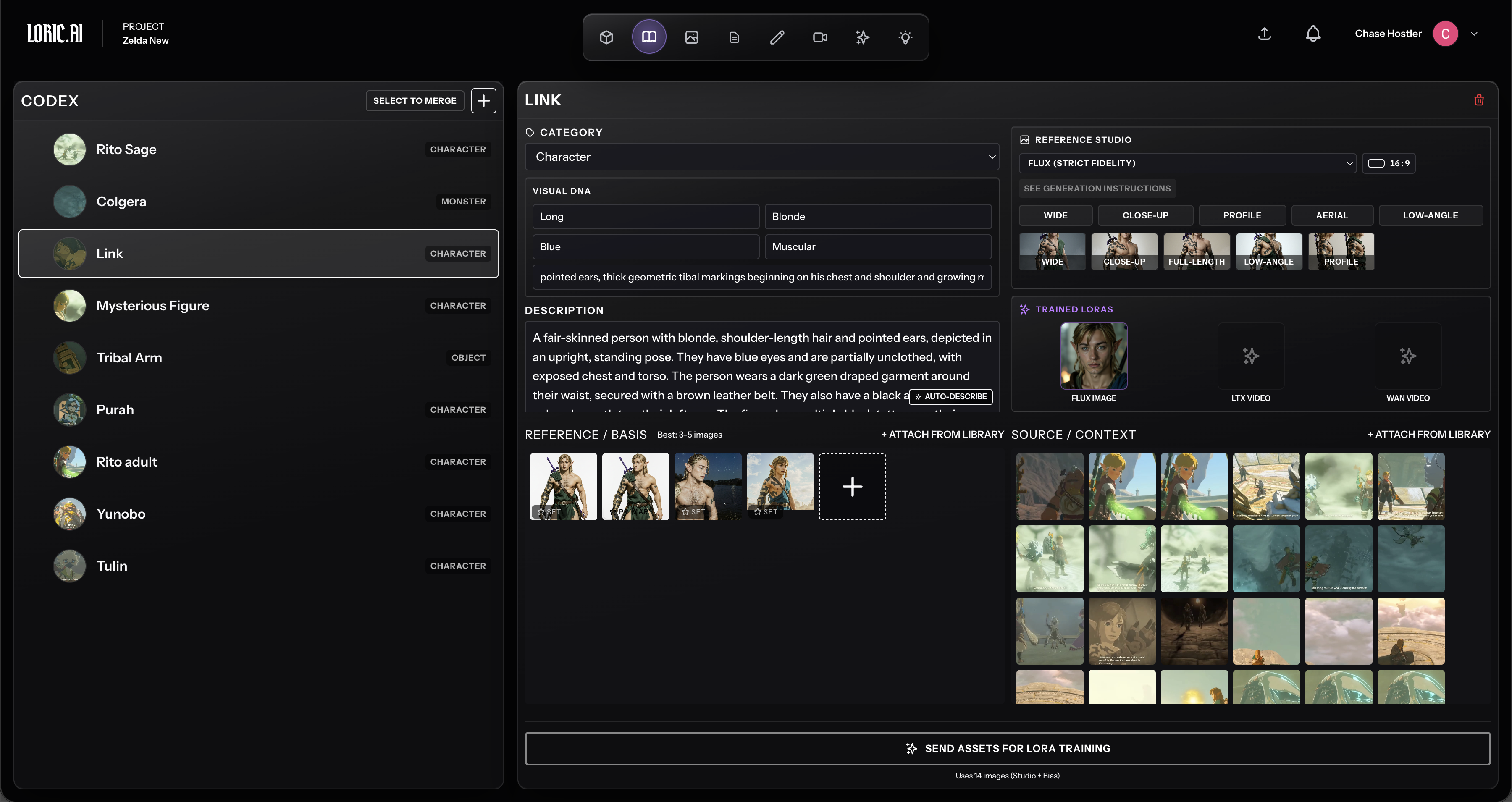This screenshot has height=802, width=1512.
Task: Open Yunobo character entry
Action: point(258,514)
